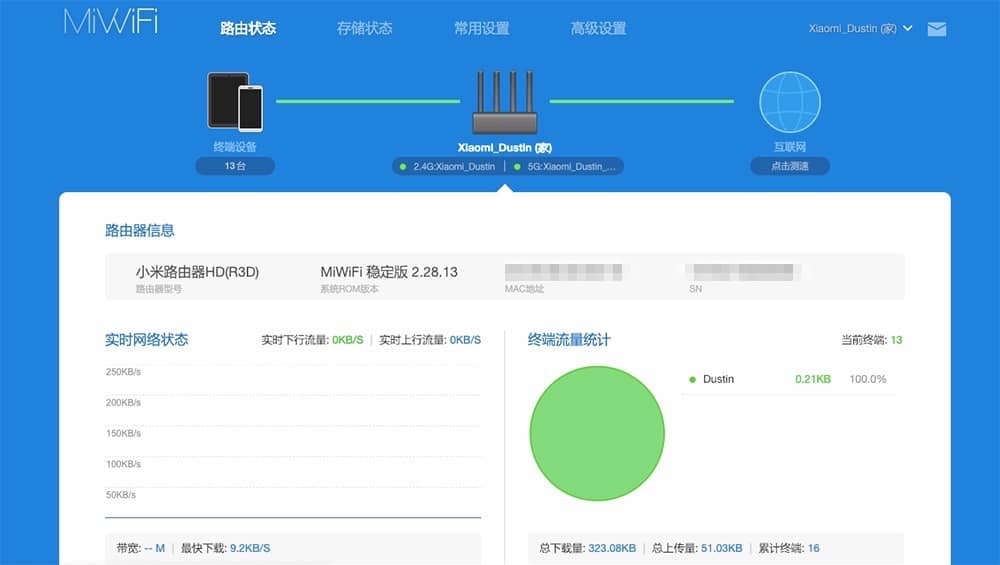Click the router icon with antennas

[504, 102]
